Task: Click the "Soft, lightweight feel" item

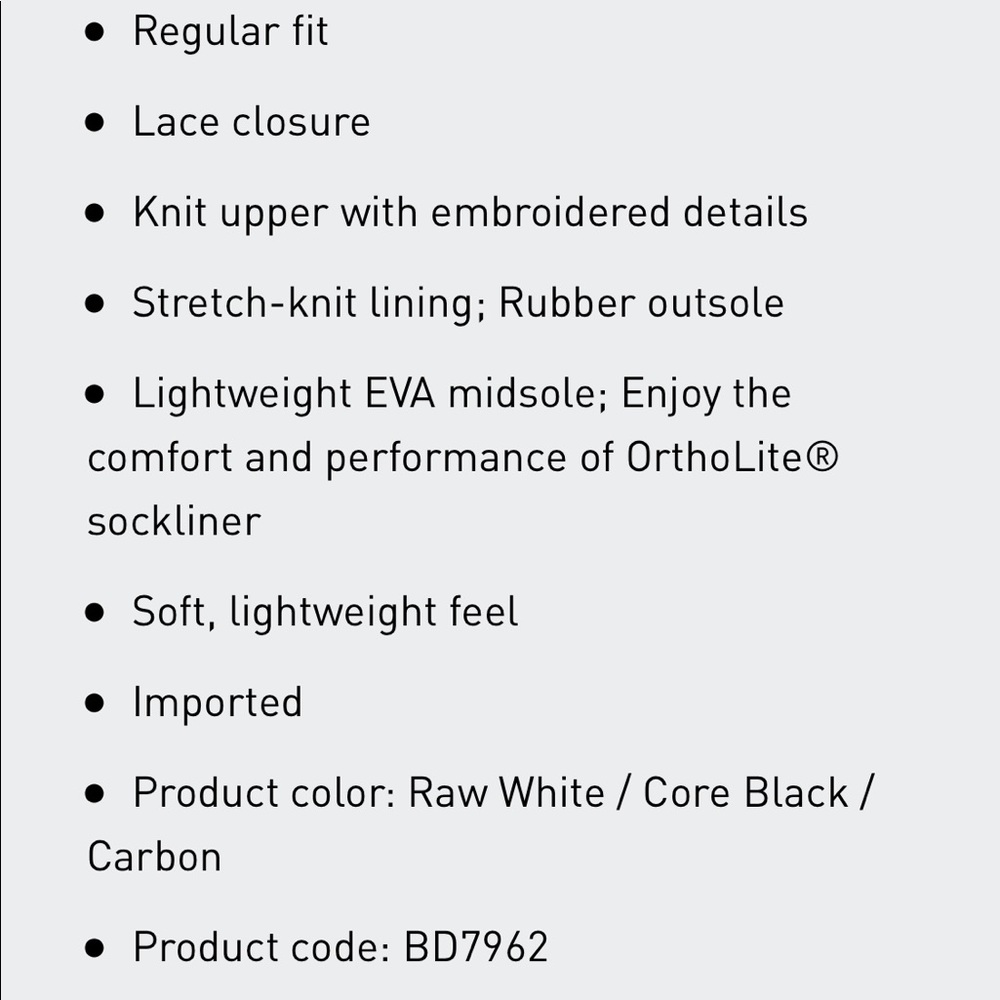Action: 325,612
